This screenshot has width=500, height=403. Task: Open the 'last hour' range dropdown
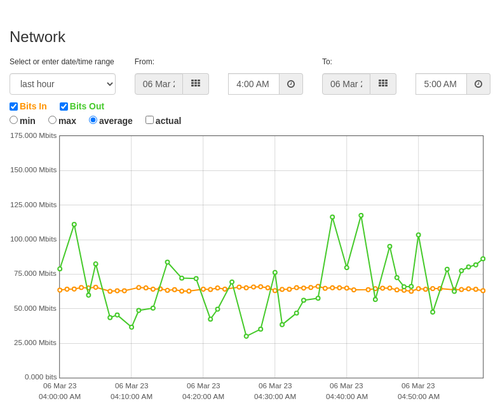63,84
